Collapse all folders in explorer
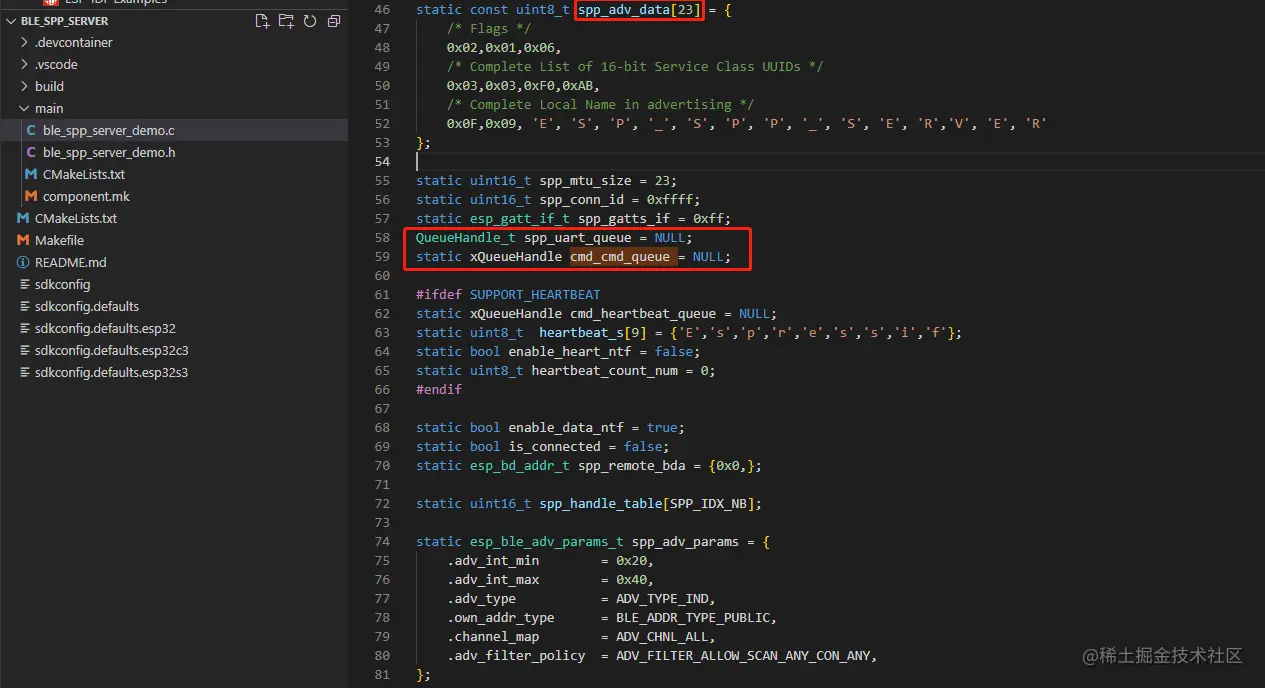This screenshot has width=1265, height=688. tap(334, 21)
